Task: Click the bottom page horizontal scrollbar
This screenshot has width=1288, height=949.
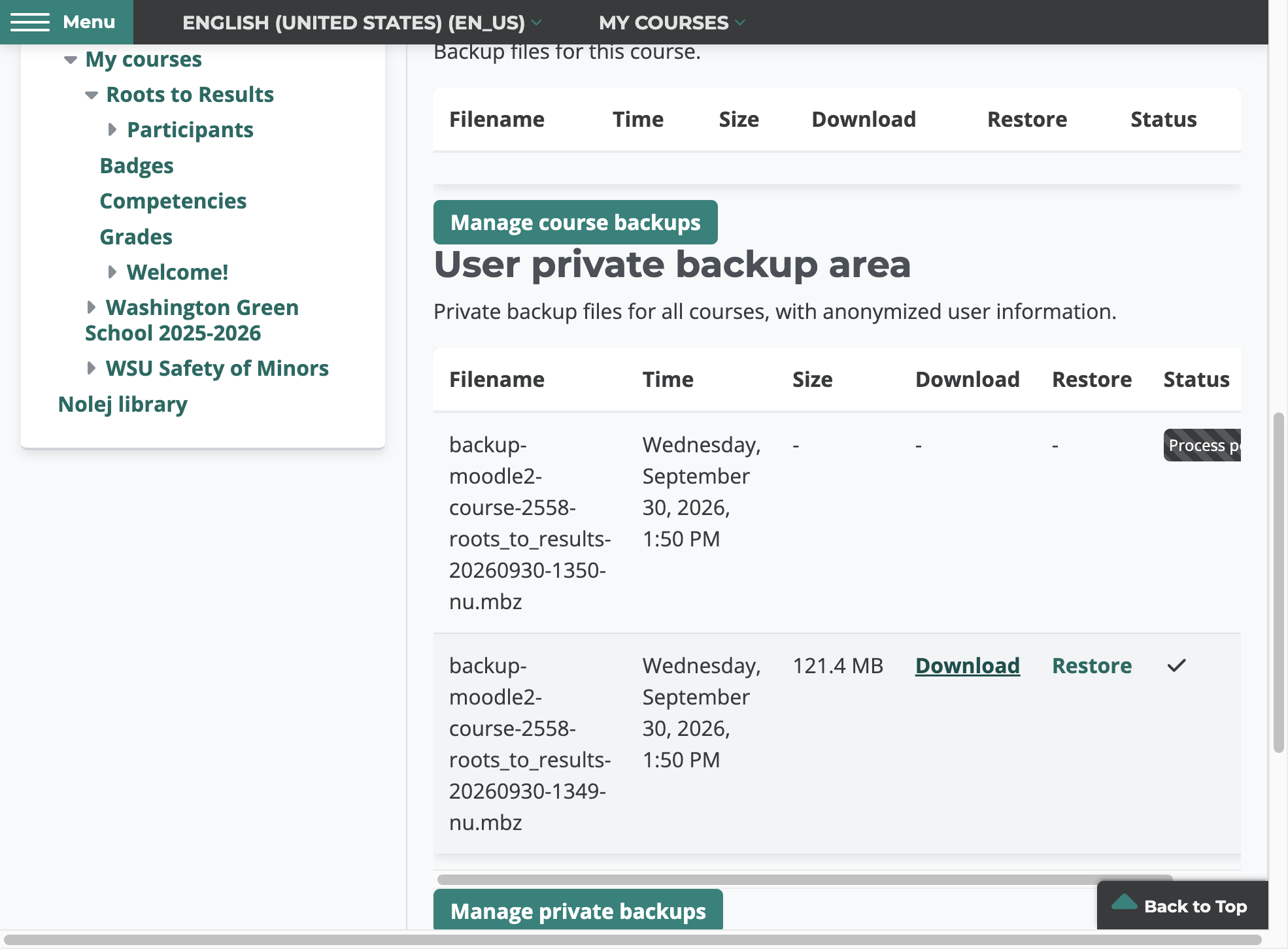Action: [633, 940]
